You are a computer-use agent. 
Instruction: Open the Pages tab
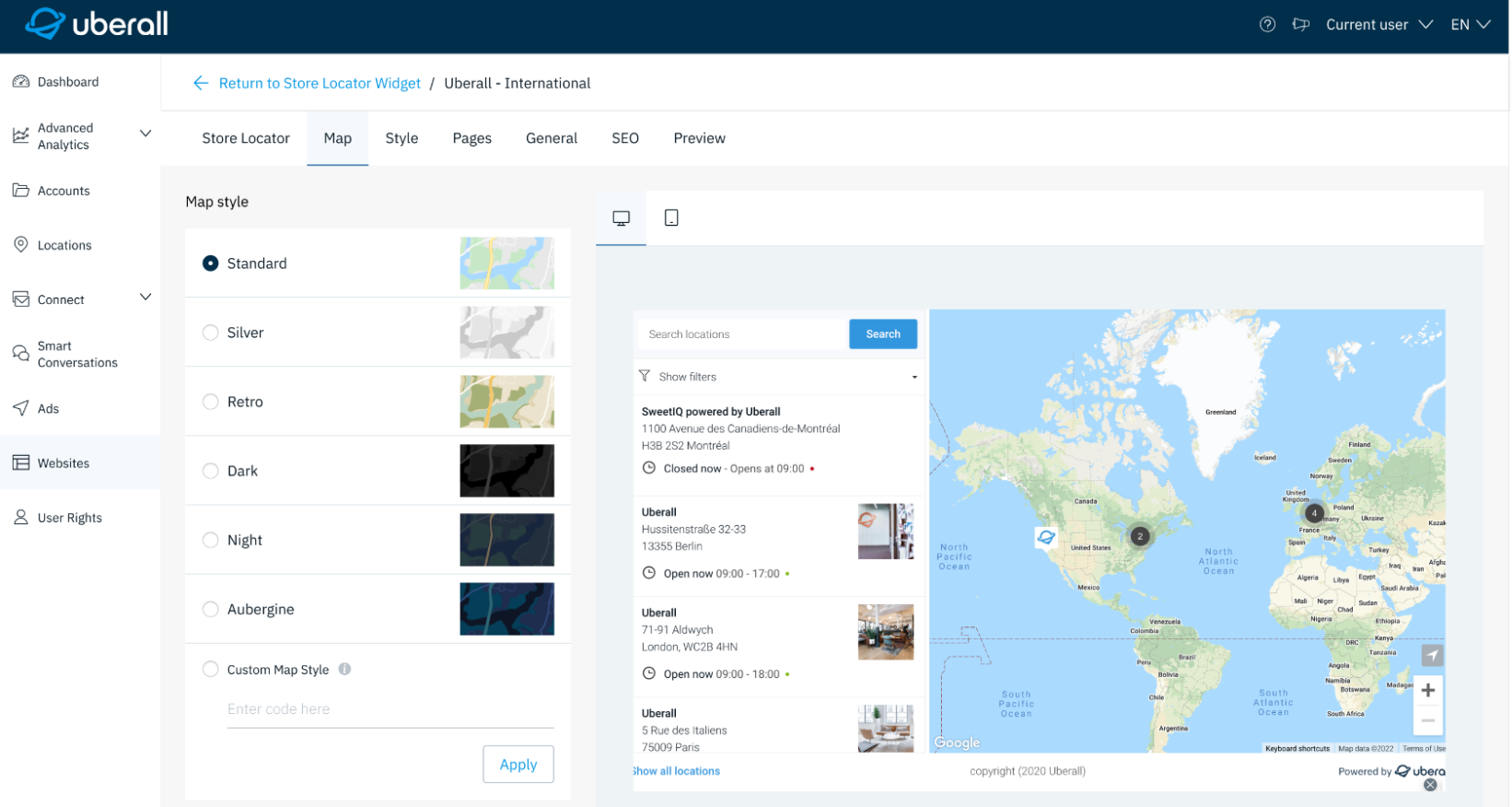(472, 138)
